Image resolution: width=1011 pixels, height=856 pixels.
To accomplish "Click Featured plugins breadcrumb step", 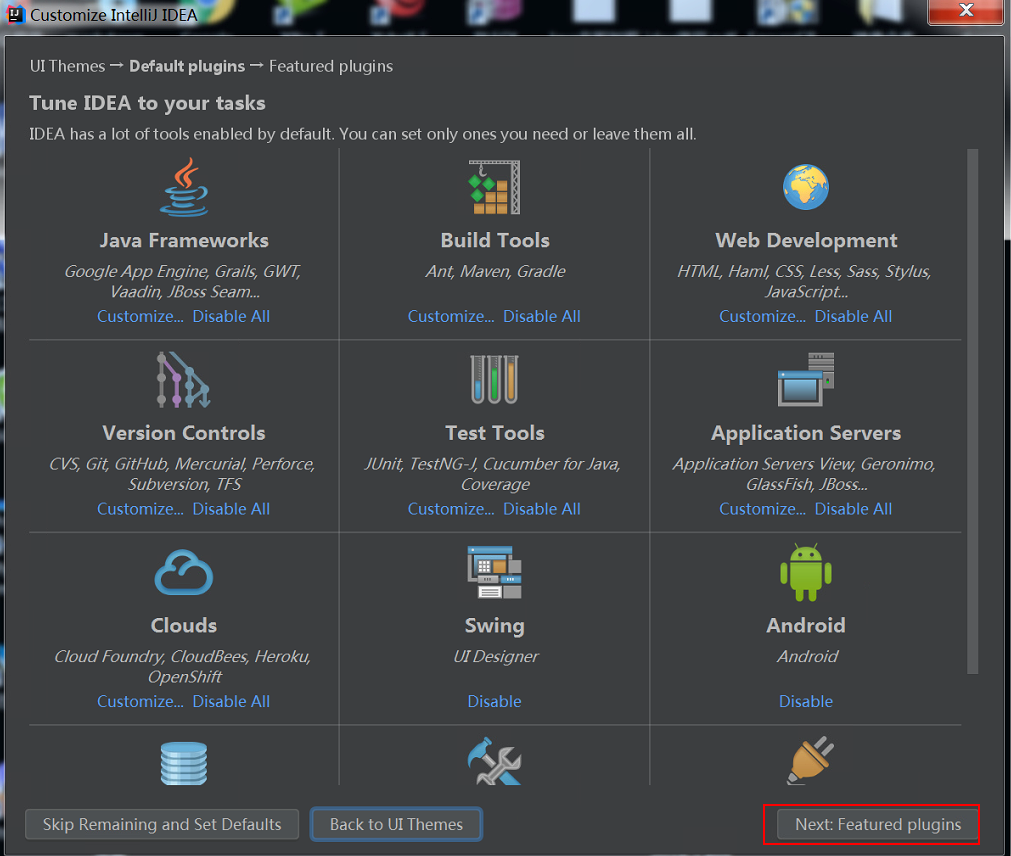I will click(331, 66).
